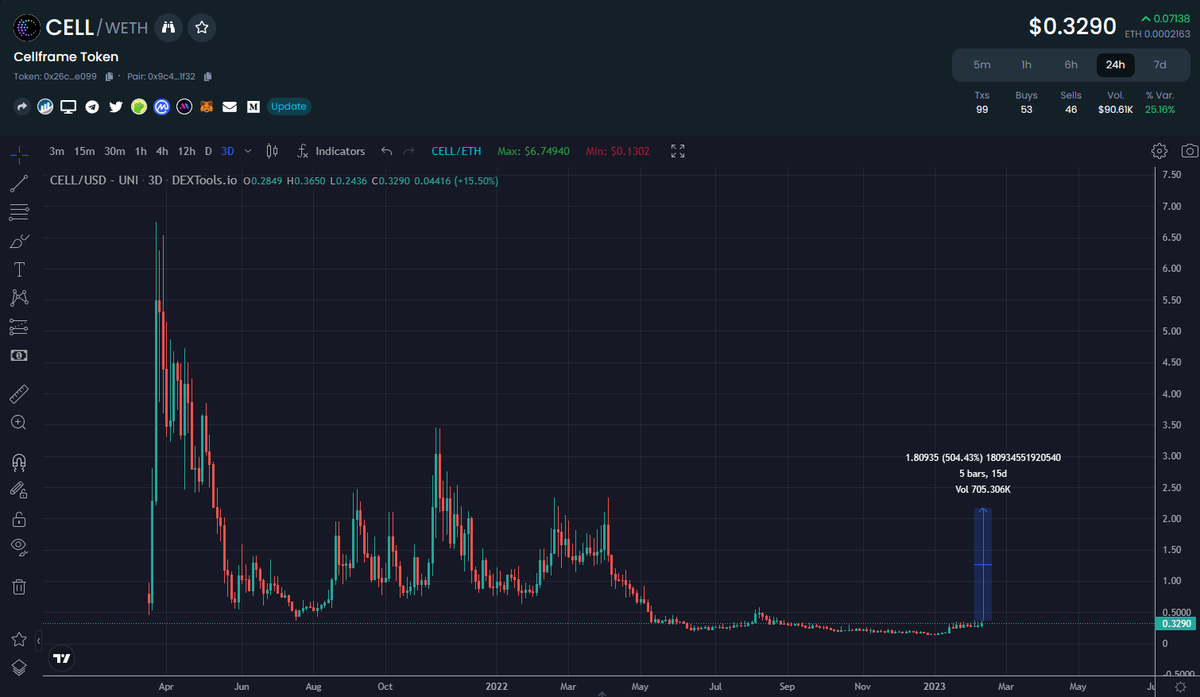The image size is (1200, 697).
Task: Open chart settings gear icon
Action: click(x=1159, y=151)
